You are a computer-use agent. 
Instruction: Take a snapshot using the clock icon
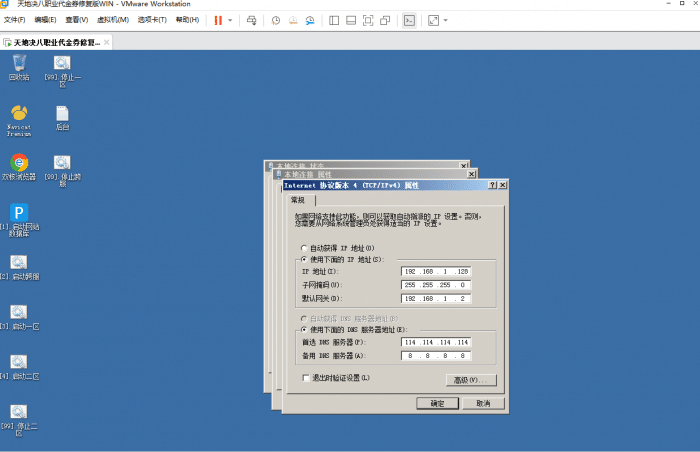tap(276, 20)
